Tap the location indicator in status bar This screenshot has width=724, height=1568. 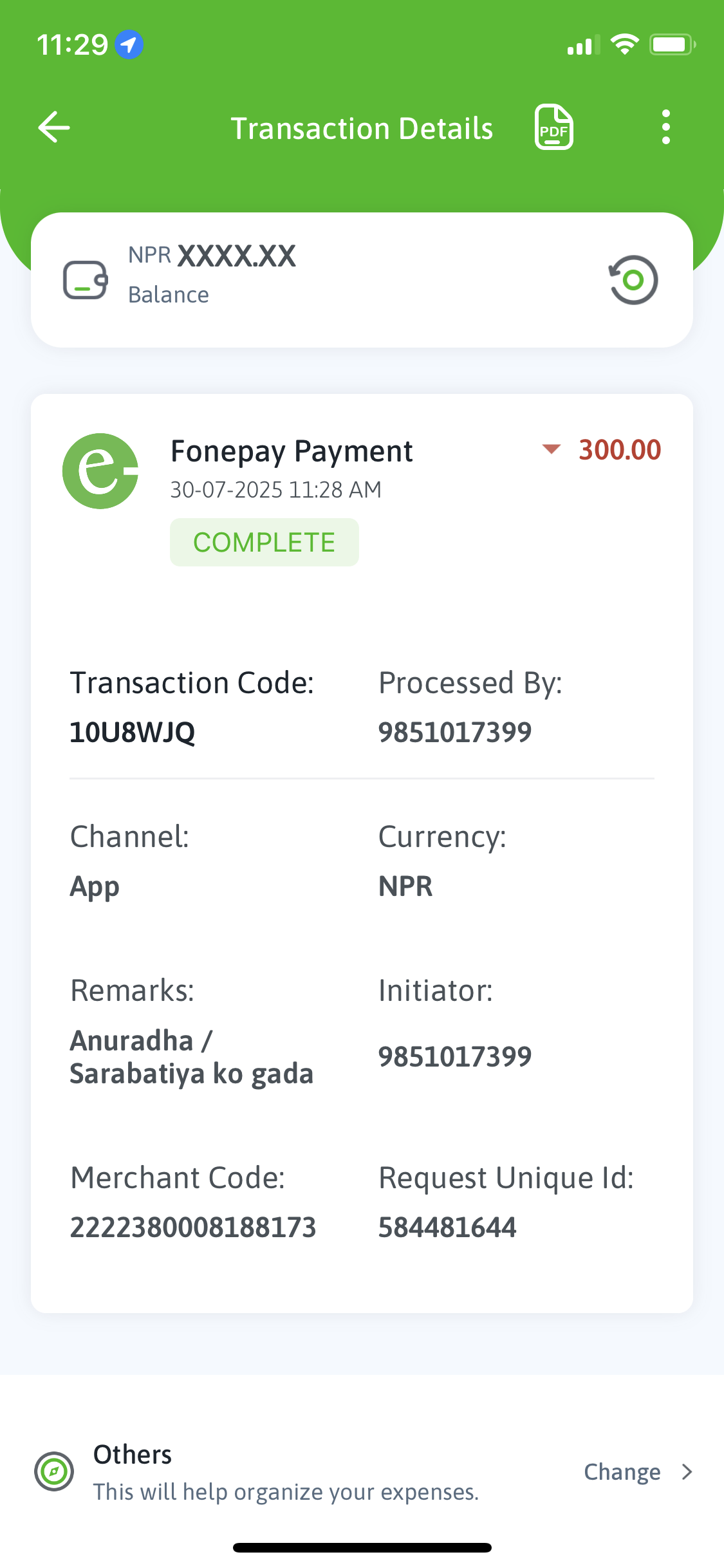(129, 44)
